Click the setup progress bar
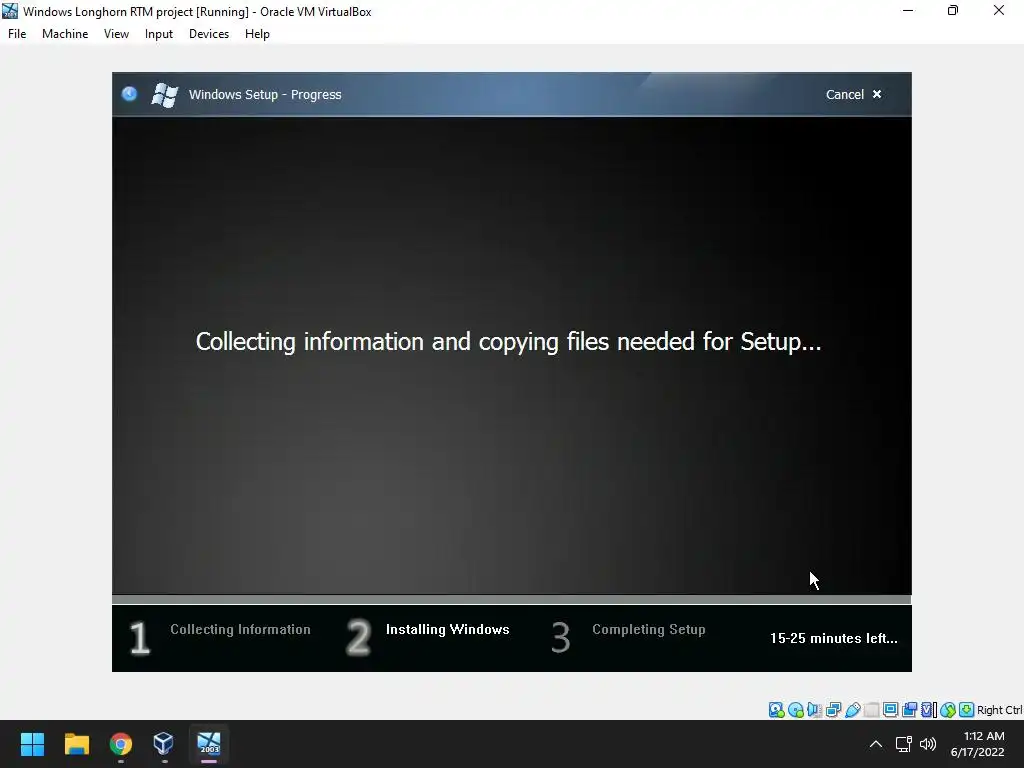1024x768 pixels. (511, 599)
